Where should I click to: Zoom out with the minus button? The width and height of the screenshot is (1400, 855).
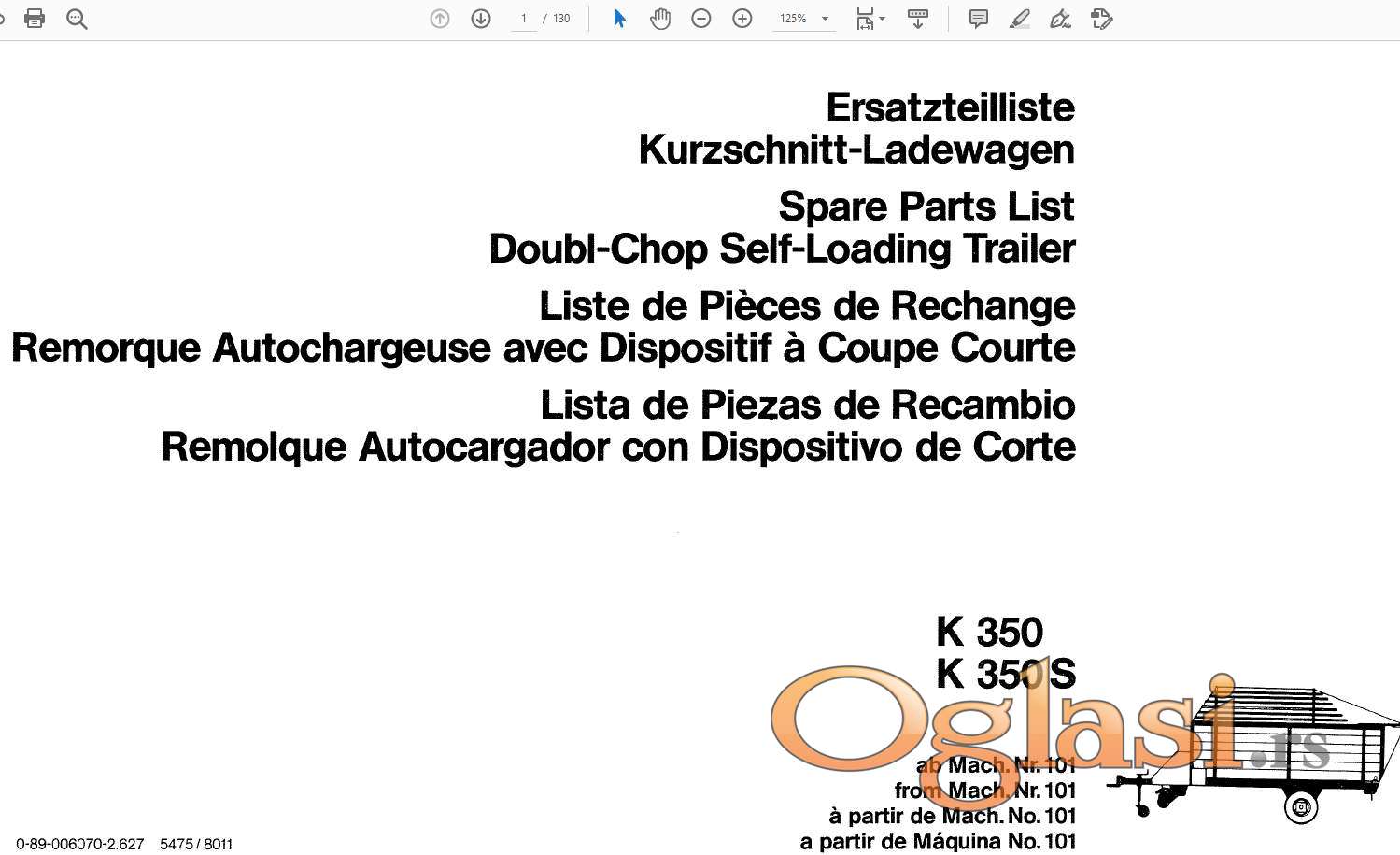[x=701, y=19]
